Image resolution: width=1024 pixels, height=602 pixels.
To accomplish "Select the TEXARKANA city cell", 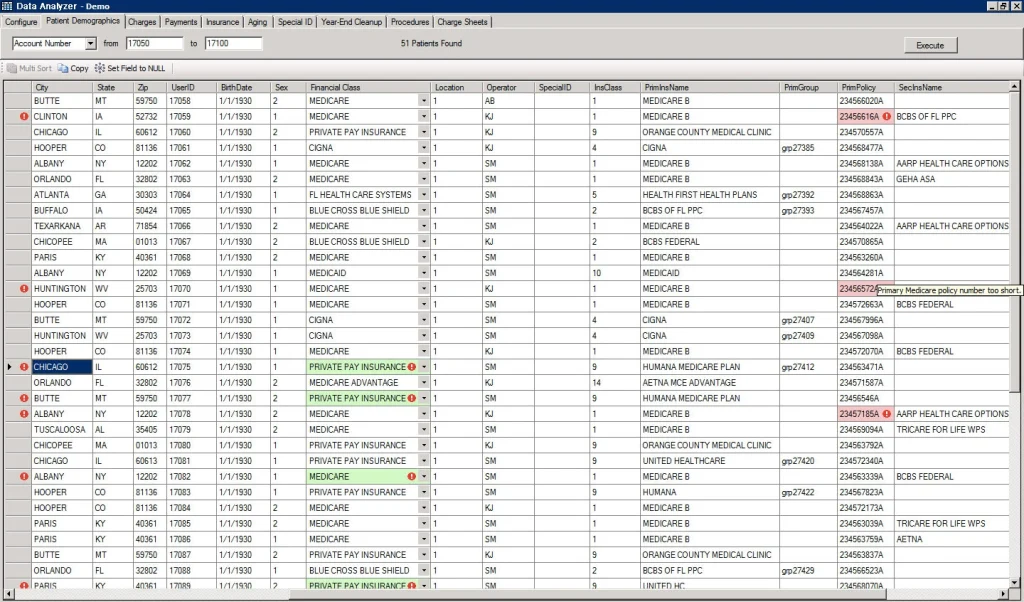I will pos(62,226).
